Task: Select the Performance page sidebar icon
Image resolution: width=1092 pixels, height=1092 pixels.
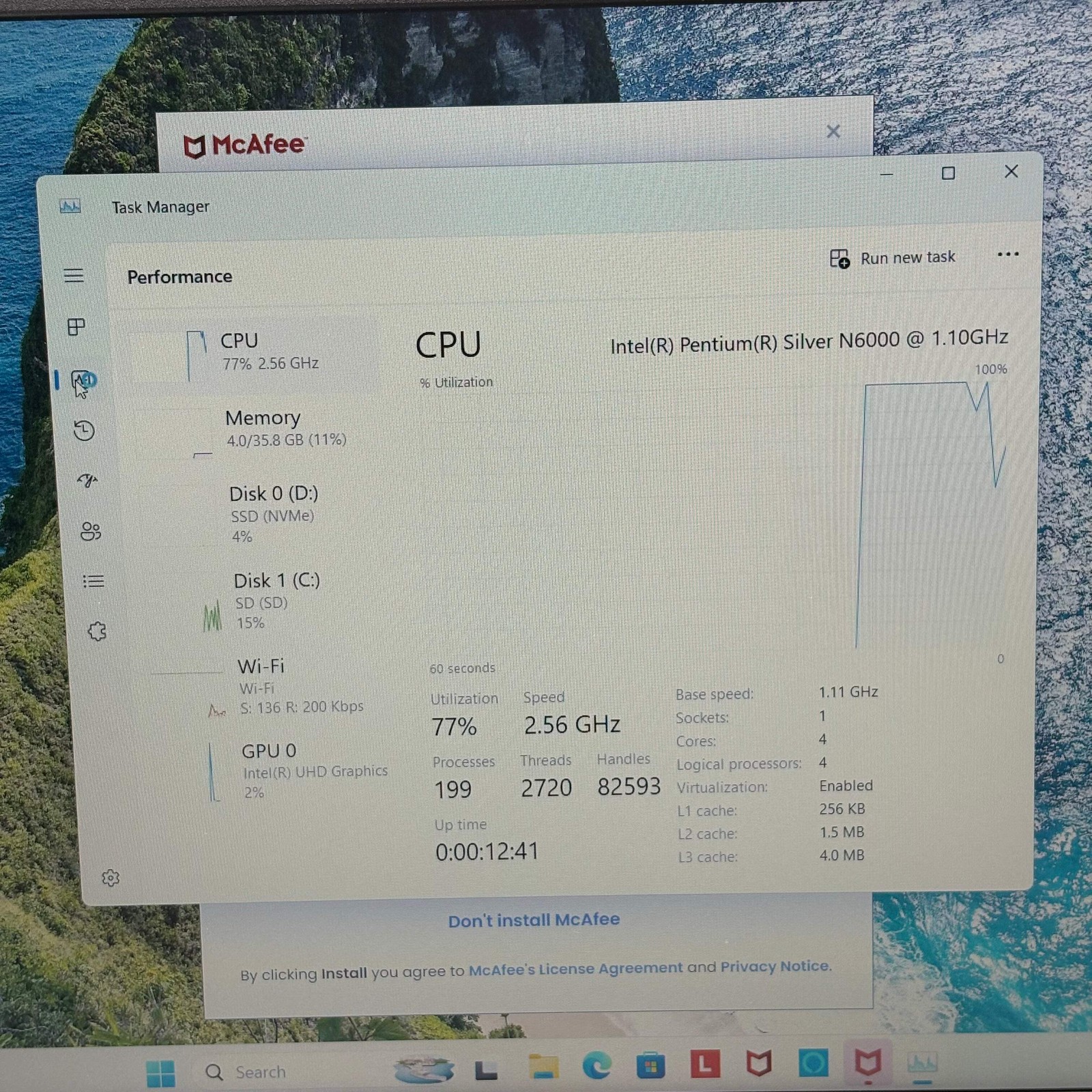Action: click(83, 382)
